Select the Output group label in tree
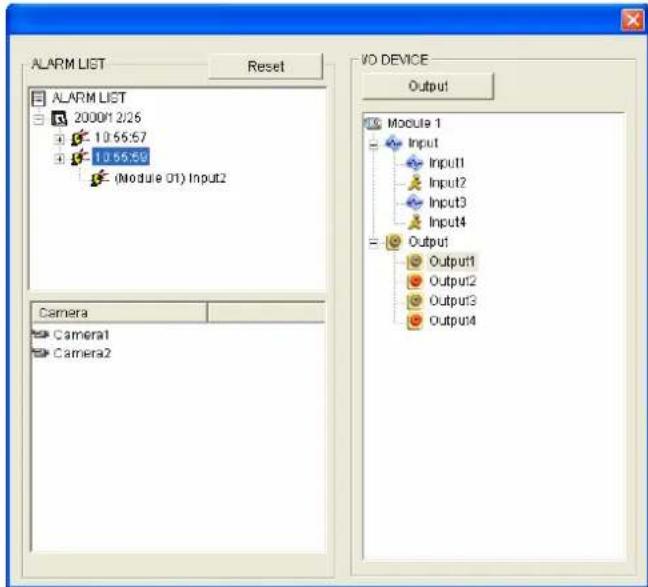 428,242
